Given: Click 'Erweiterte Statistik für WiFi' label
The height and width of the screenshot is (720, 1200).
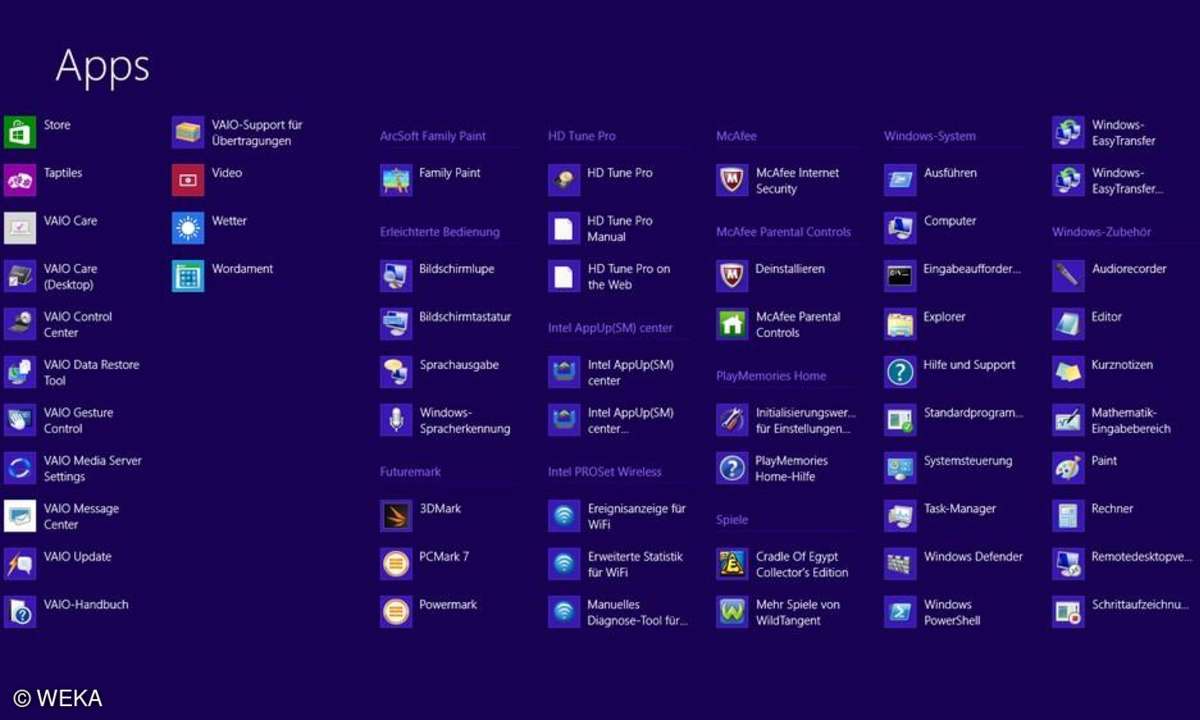Looking at the screenshot, I should pyautogui.click(x=635, y=565).
